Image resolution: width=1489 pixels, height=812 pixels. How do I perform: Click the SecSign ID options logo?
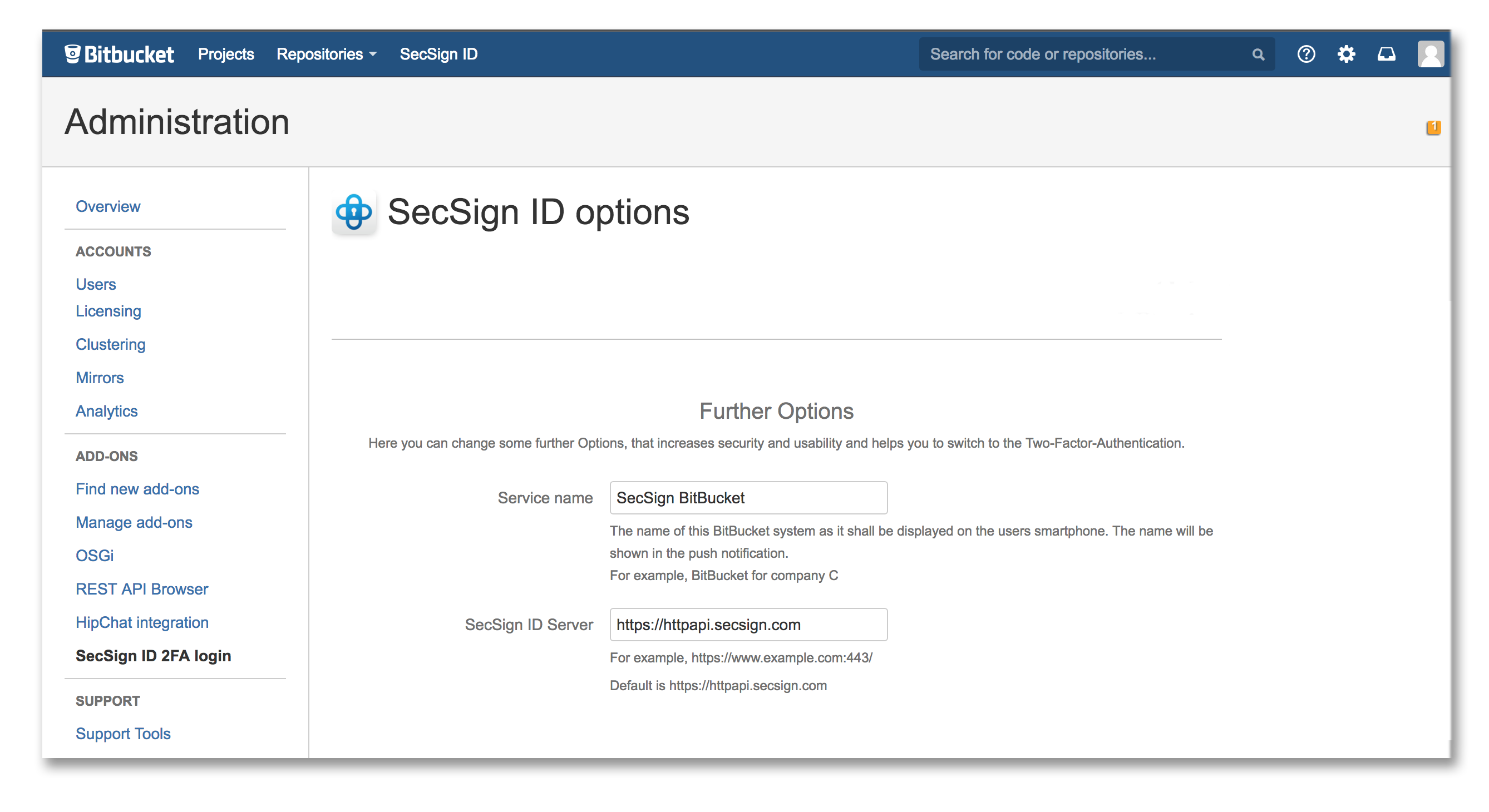[x=354, y=212]
